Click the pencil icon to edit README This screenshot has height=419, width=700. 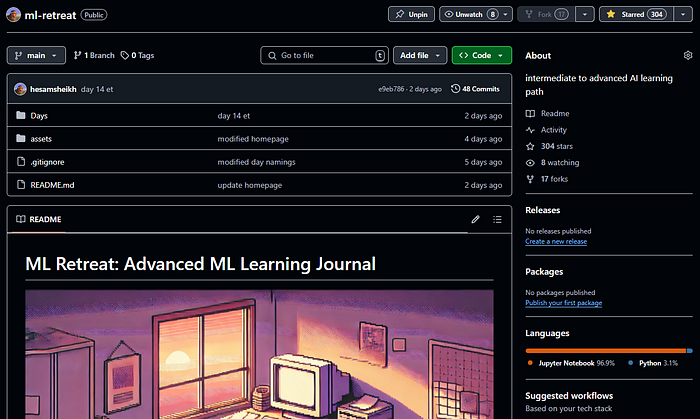pyautogui.click(x=475, y=219)
